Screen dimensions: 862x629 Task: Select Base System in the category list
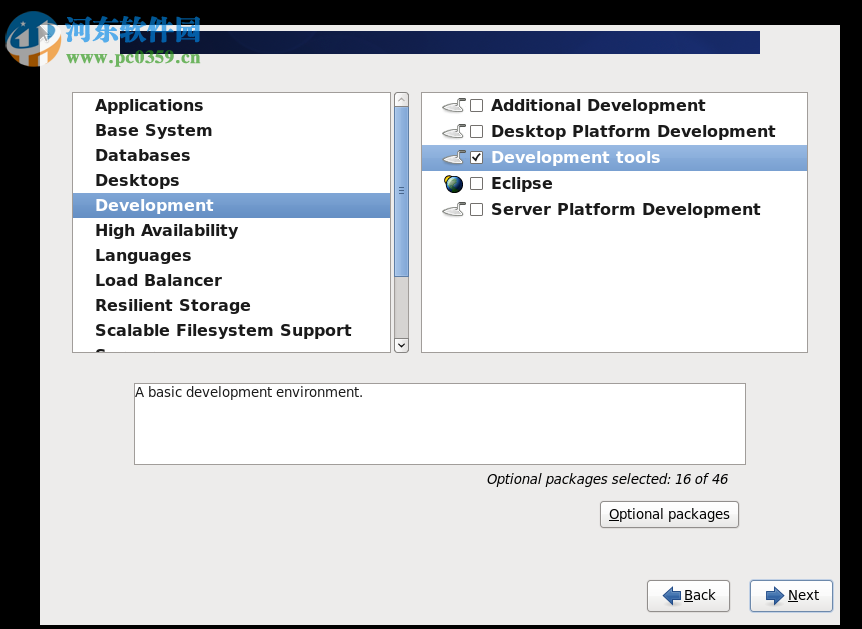click(152, 130)
